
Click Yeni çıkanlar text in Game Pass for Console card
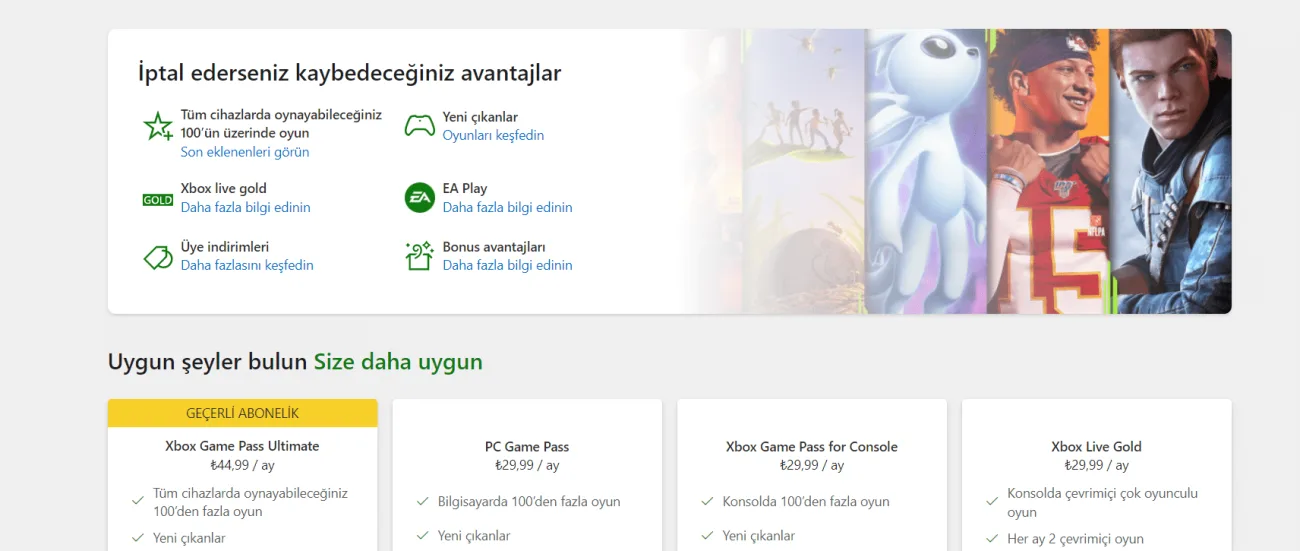click(759, 536)
